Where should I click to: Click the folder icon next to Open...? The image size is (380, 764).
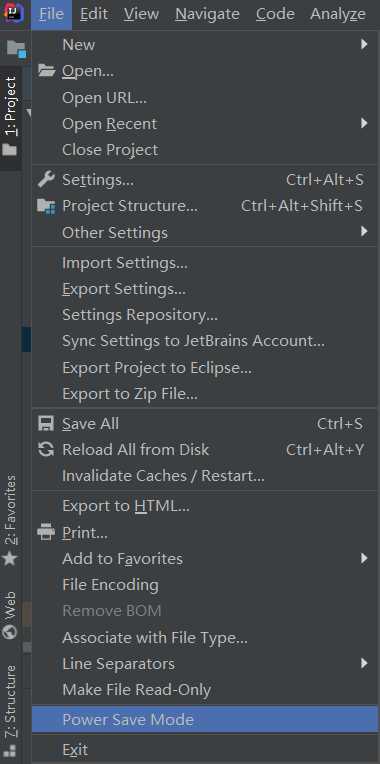coord(47,71)
